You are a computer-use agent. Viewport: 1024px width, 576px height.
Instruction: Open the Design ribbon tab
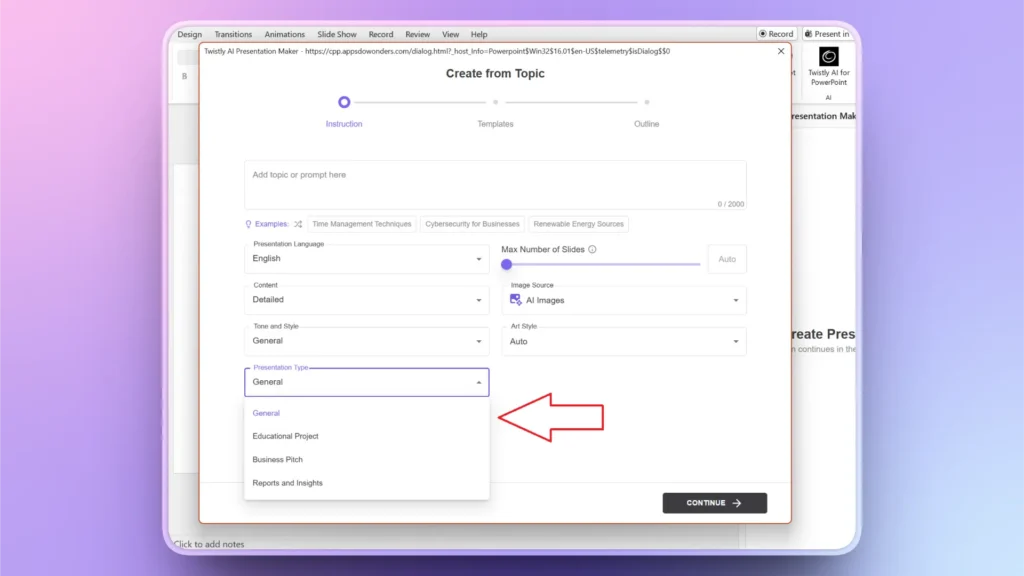(189, 34)
